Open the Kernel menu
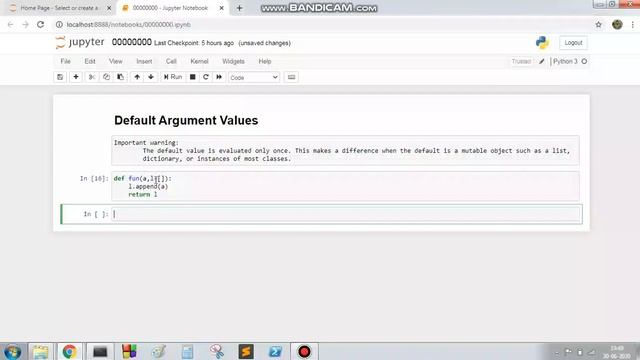Screen dimensions: 640x360 199,62
